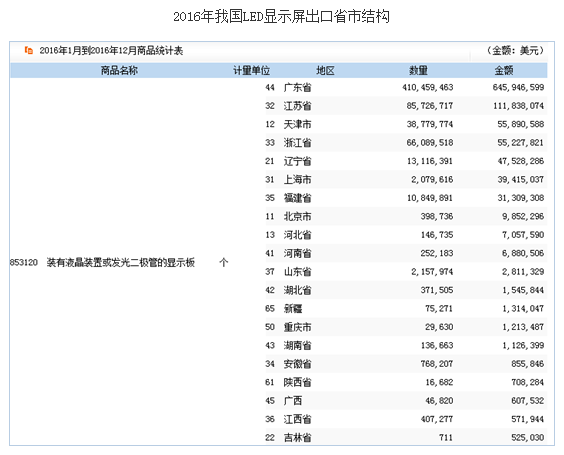
Task: Select the 江苏省 quantity '85,726,717'
Action: point(430,106)
